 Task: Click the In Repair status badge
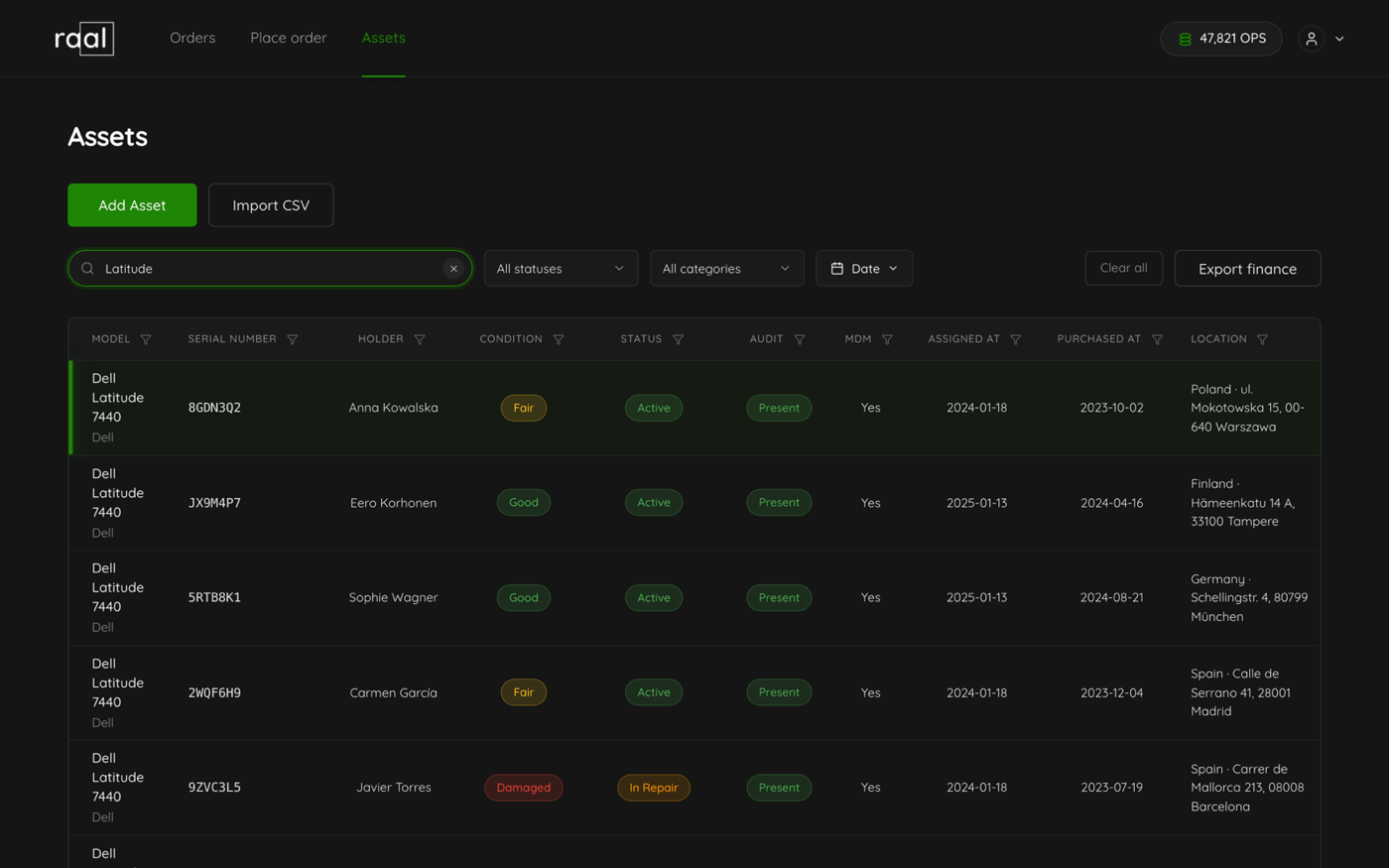[x=654, y=788]
